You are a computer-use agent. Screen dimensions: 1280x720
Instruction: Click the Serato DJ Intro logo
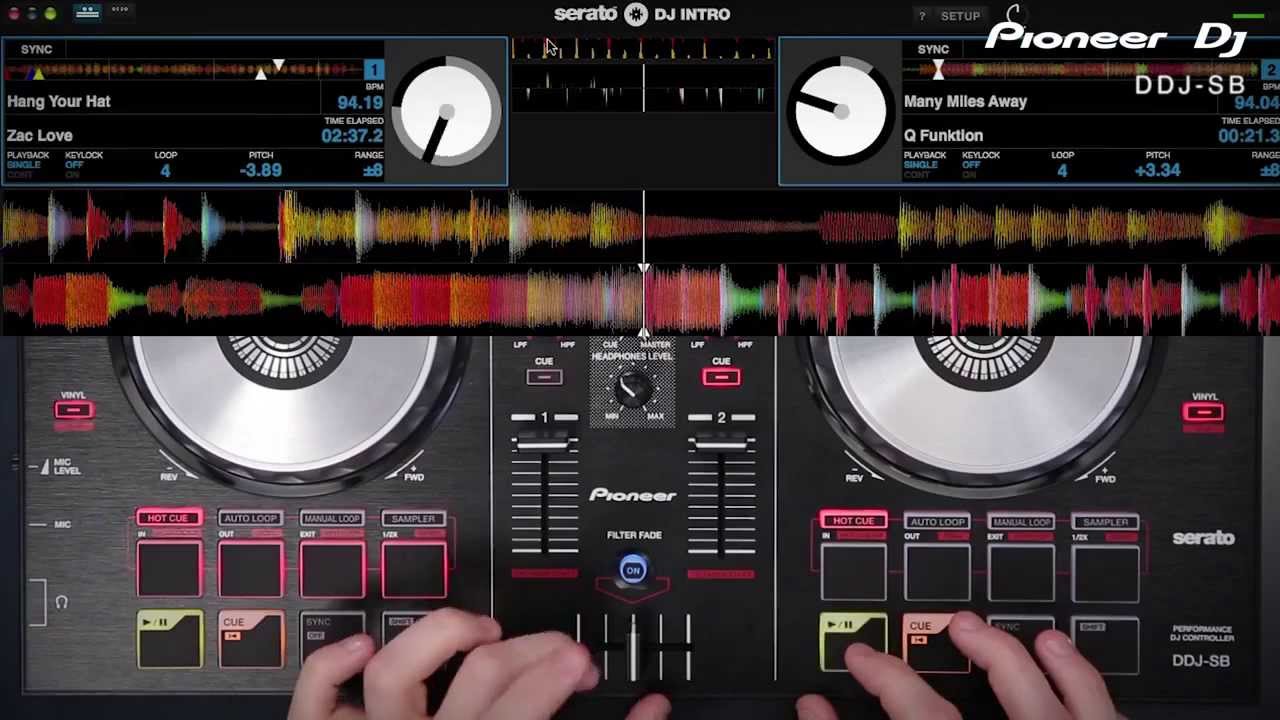[x=642, y=14]
